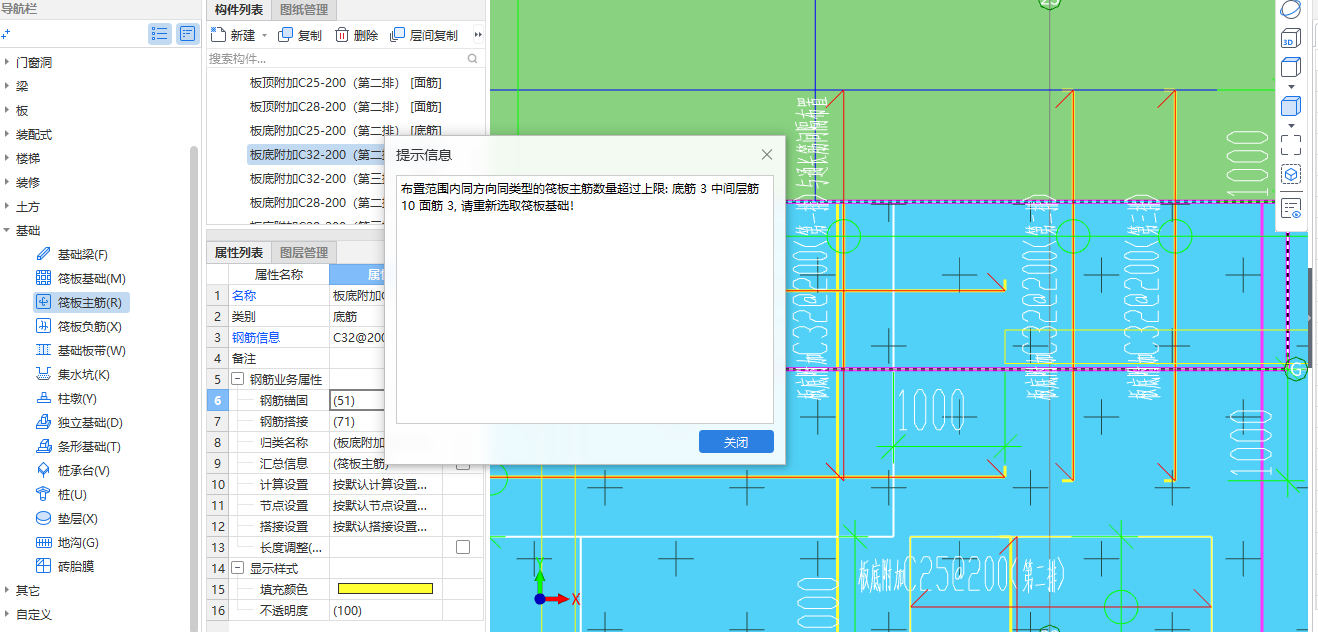Click 钢筋锚固 value (51) cell
Viewport: 1318px width, 632px height.
[x=358, y=400]
